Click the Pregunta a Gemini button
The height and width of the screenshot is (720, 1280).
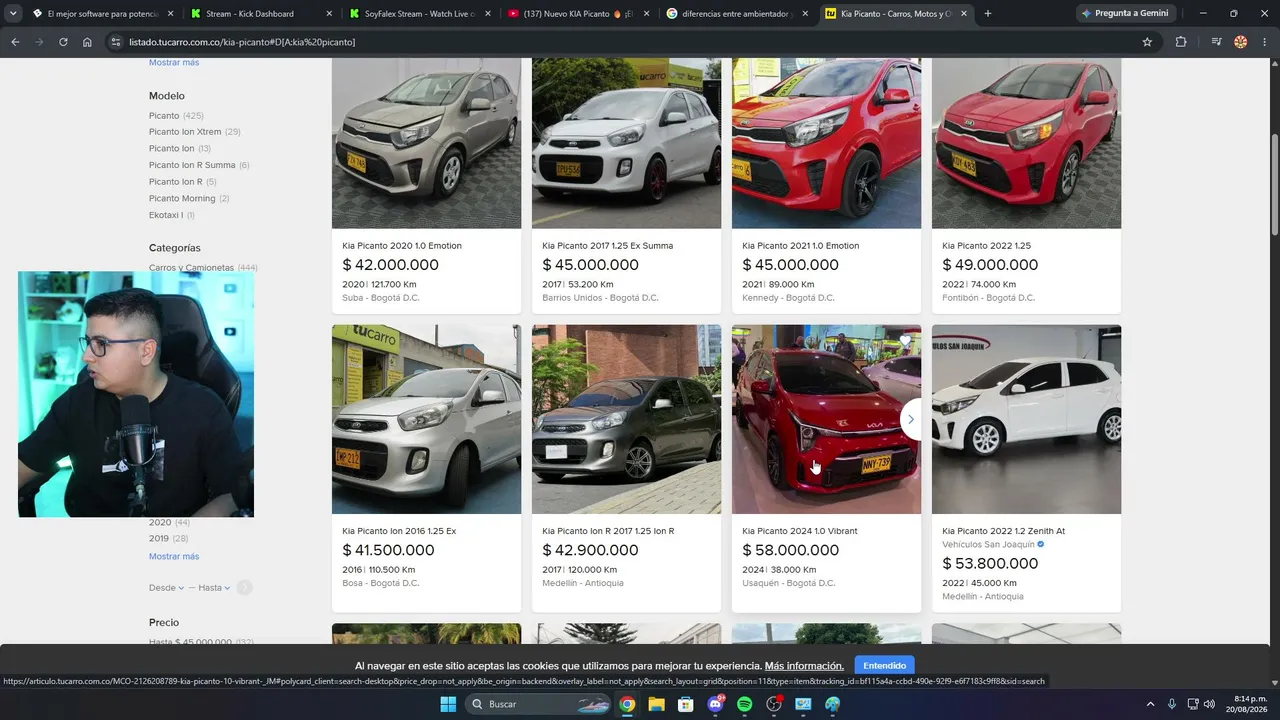(1124, 14)
